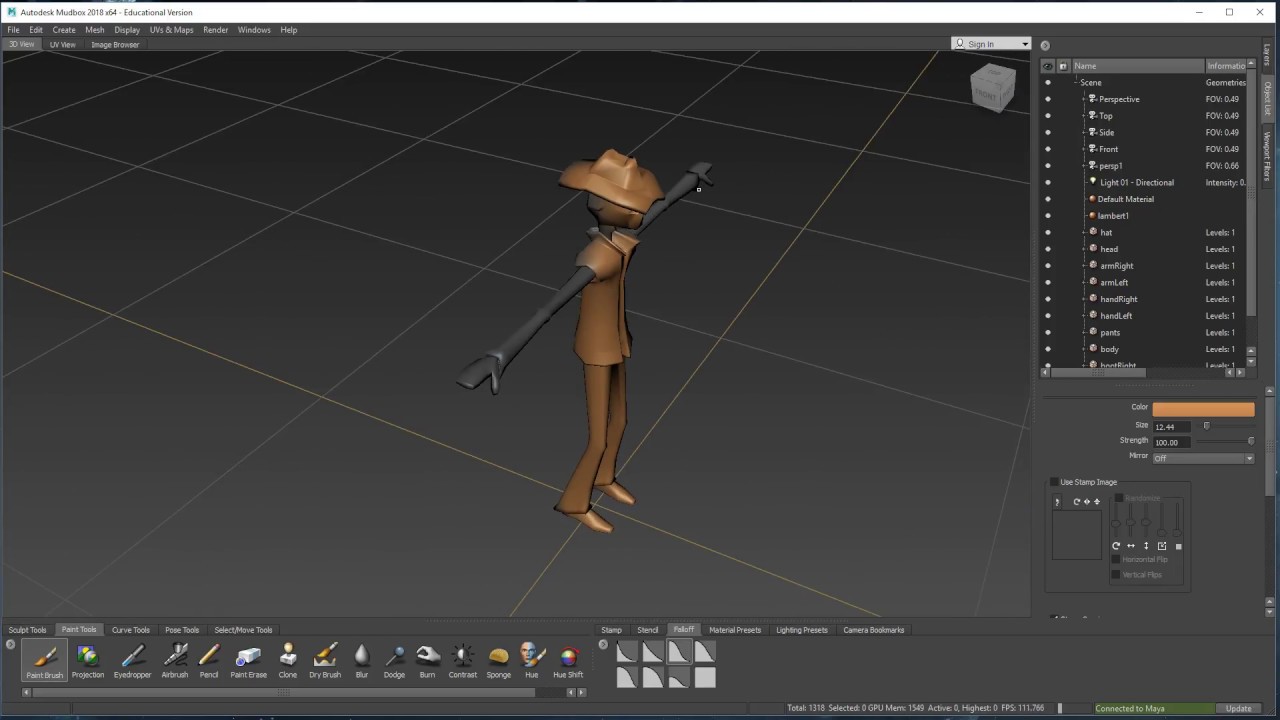Screen dimensions: 1280x720
Task: Open the Viewport Filters side tab
Action: 1266,156
